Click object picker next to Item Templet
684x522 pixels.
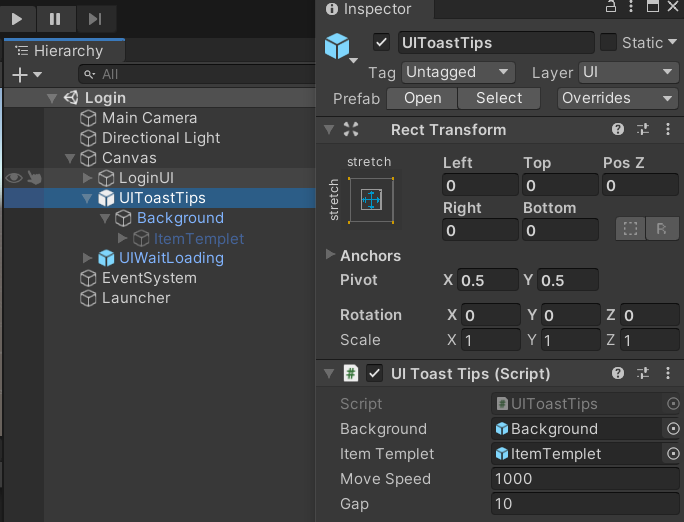(x=673, y=454)
